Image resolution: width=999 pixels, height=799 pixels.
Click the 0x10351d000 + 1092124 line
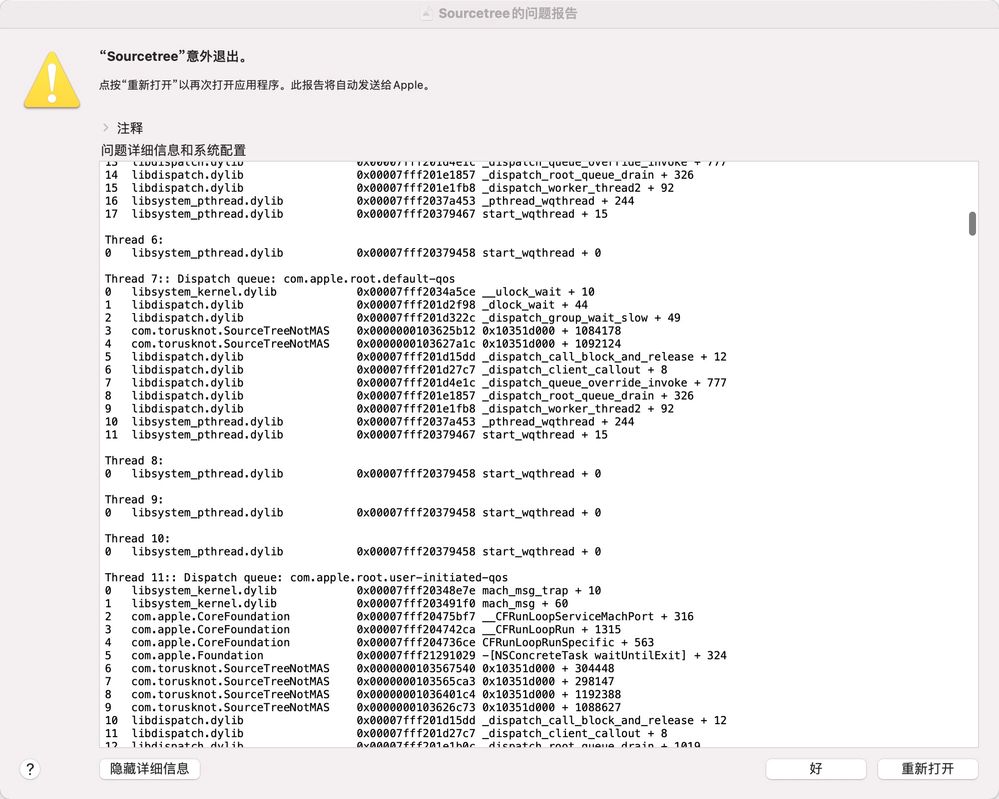pyautogui.click(x=363, y=343)
